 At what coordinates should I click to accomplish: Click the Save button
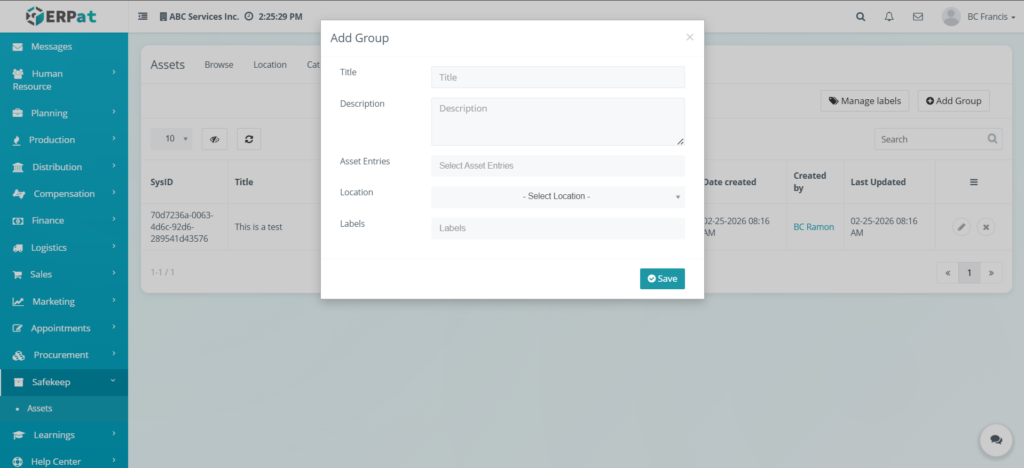coord(662,279)
